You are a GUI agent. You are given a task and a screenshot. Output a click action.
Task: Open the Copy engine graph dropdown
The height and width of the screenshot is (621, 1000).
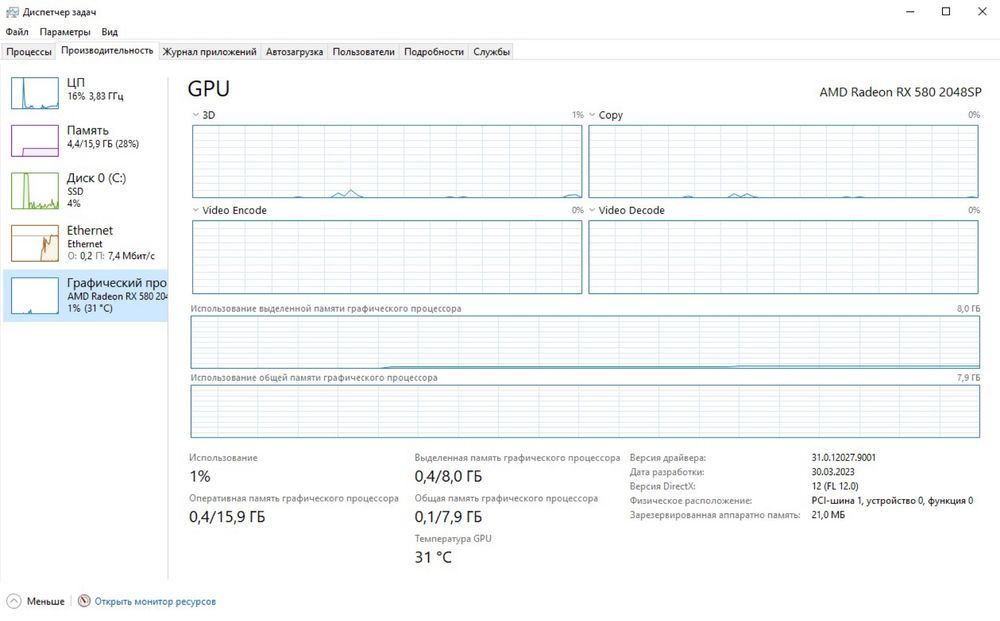pos(592,115)
